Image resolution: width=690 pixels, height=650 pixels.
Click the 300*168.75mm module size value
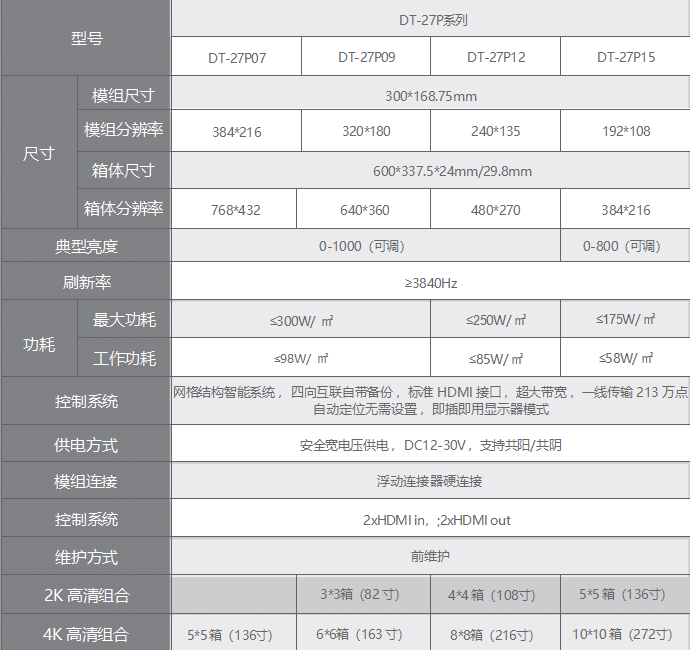tap(430, 96)
